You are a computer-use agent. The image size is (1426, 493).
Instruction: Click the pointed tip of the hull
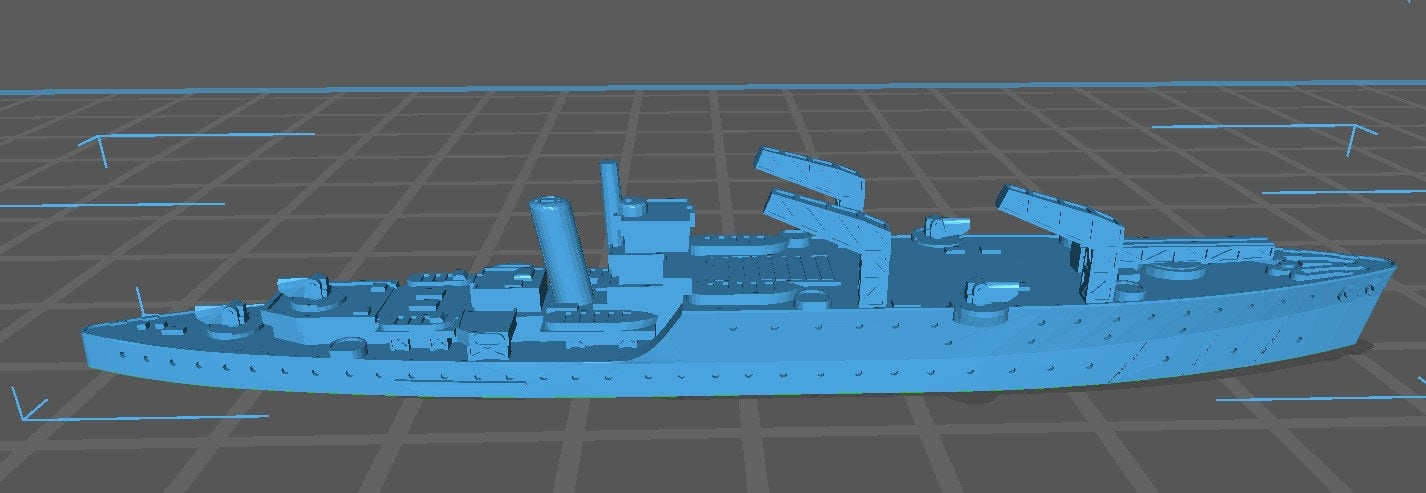[x=90, y=339]
